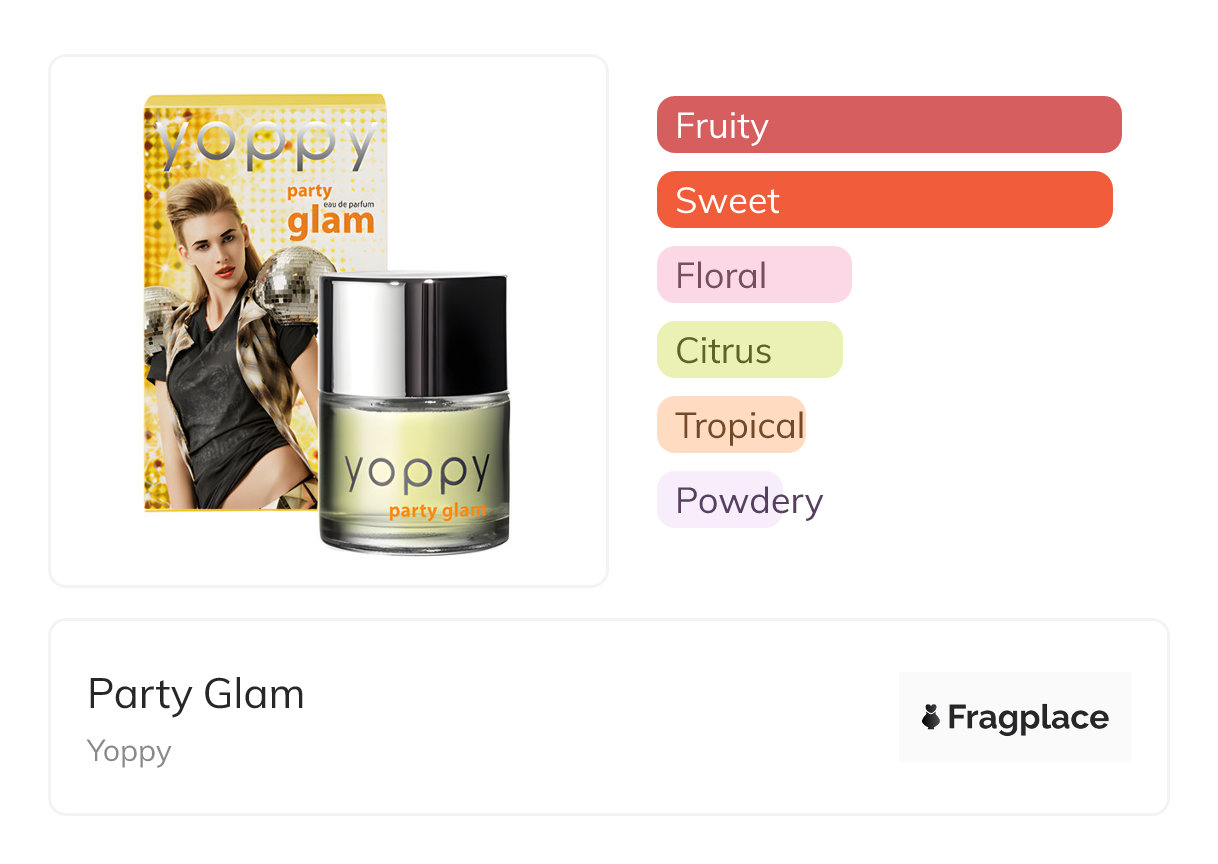Screen dimensions: 1218x864
Task: Click the Yoppy brand name below title
Action: pos(129,751)
